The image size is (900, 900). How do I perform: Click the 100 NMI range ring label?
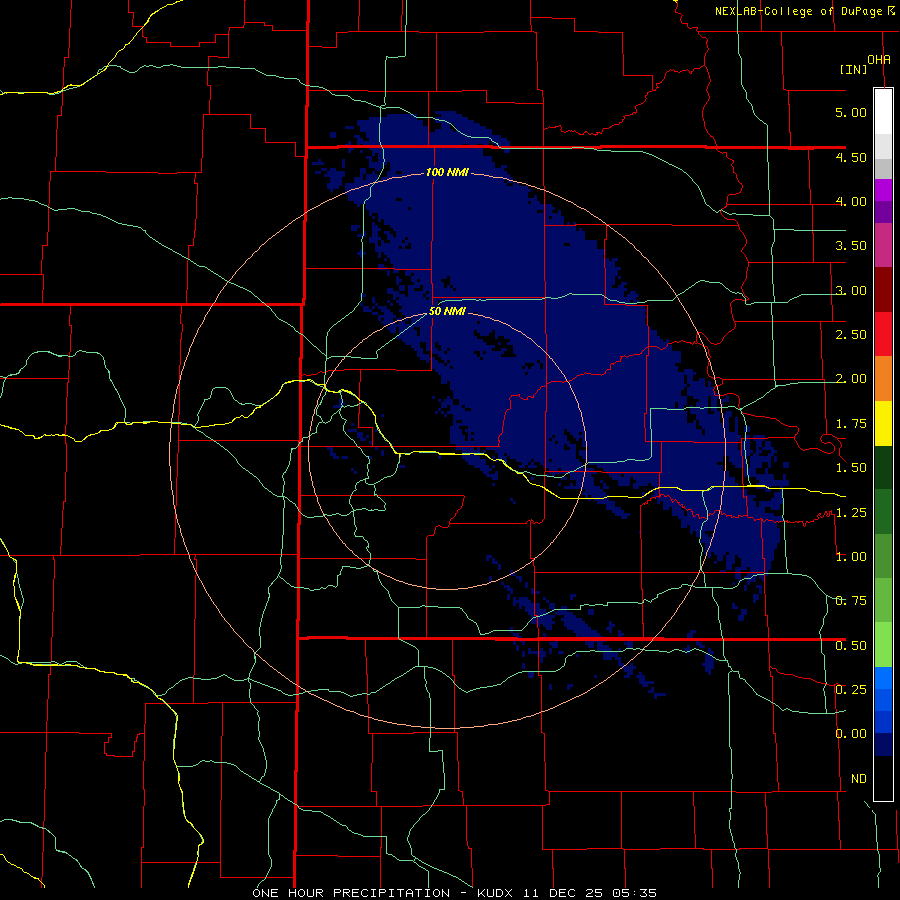point(447,172)
